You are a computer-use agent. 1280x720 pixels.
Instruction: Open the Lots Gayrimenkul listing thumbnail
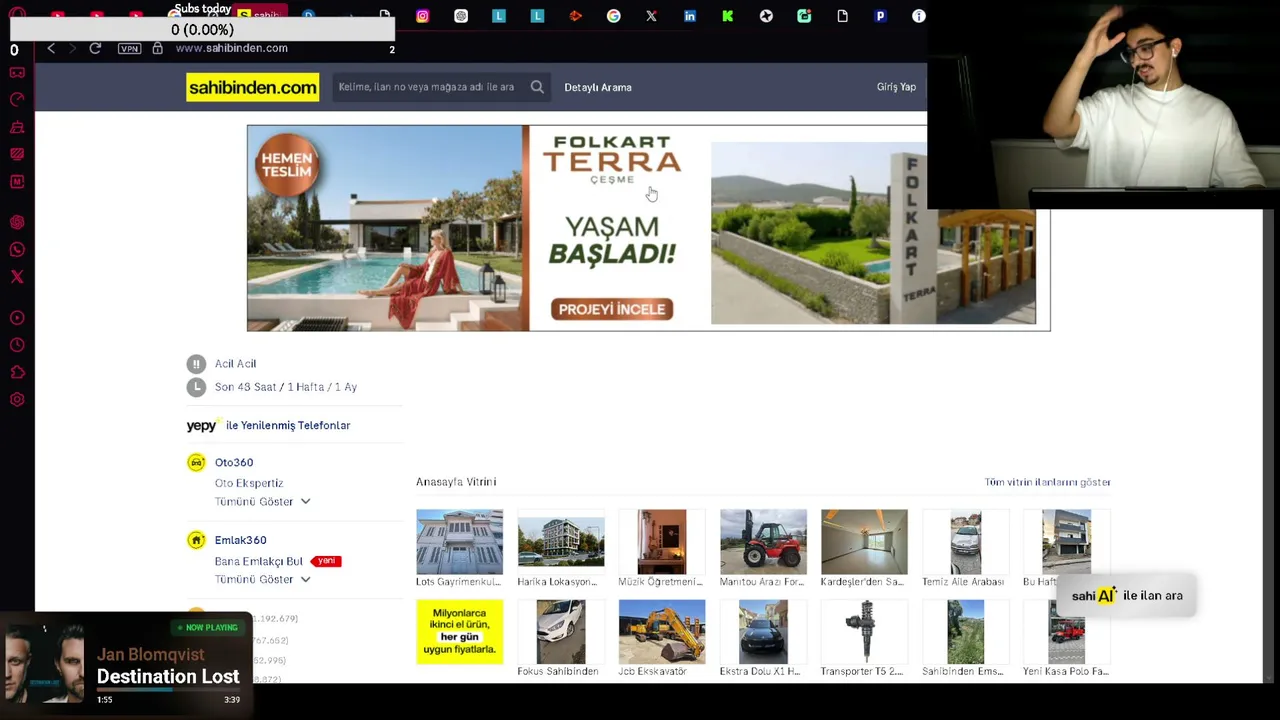click(x=459, y=542)
